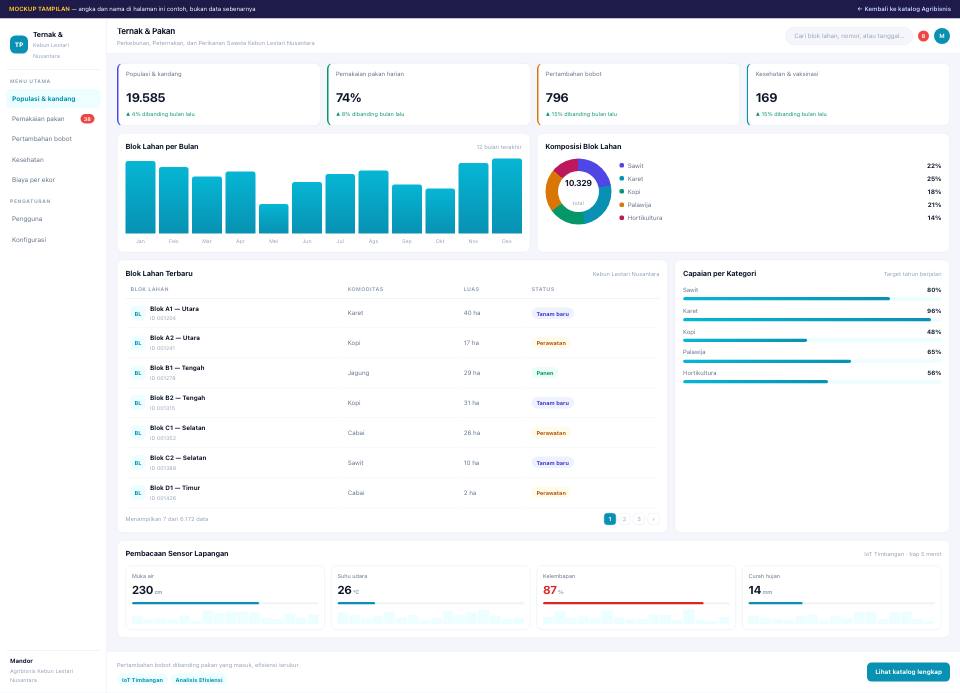
Task: Click the Karet 25% legend row
Action: tap(780, 179)
